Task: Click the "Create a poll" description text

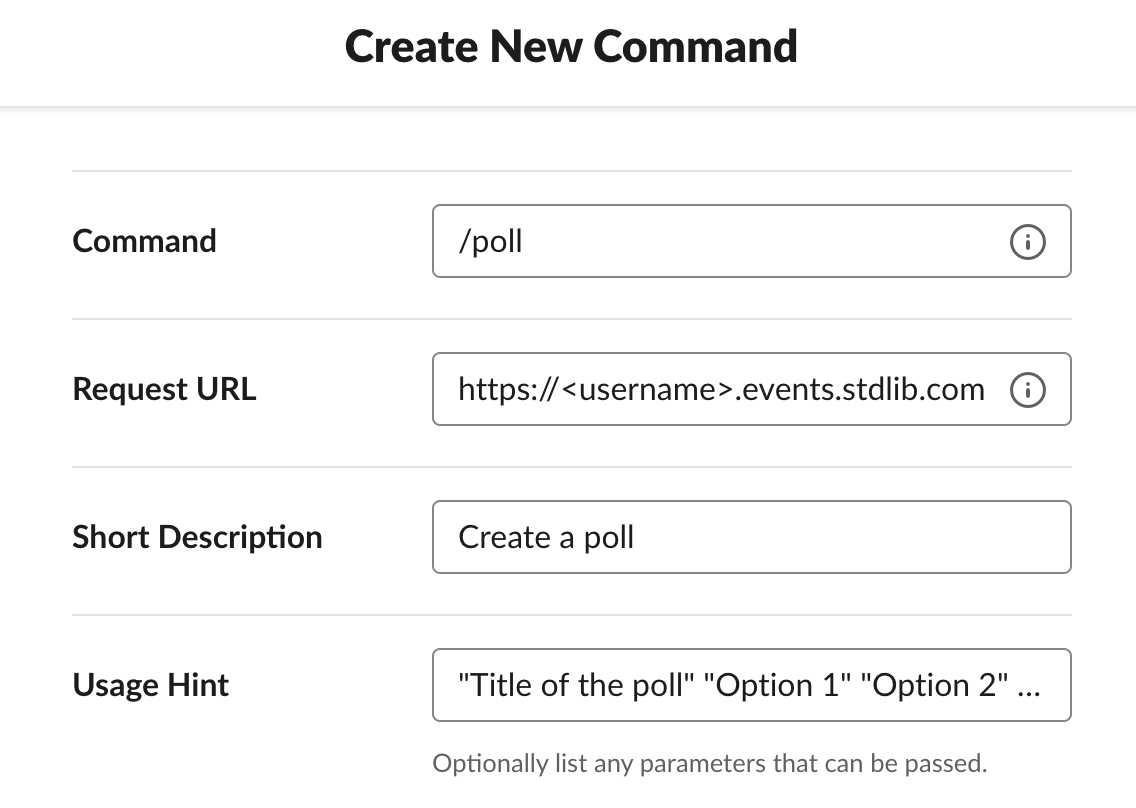Action: (546, 537)
